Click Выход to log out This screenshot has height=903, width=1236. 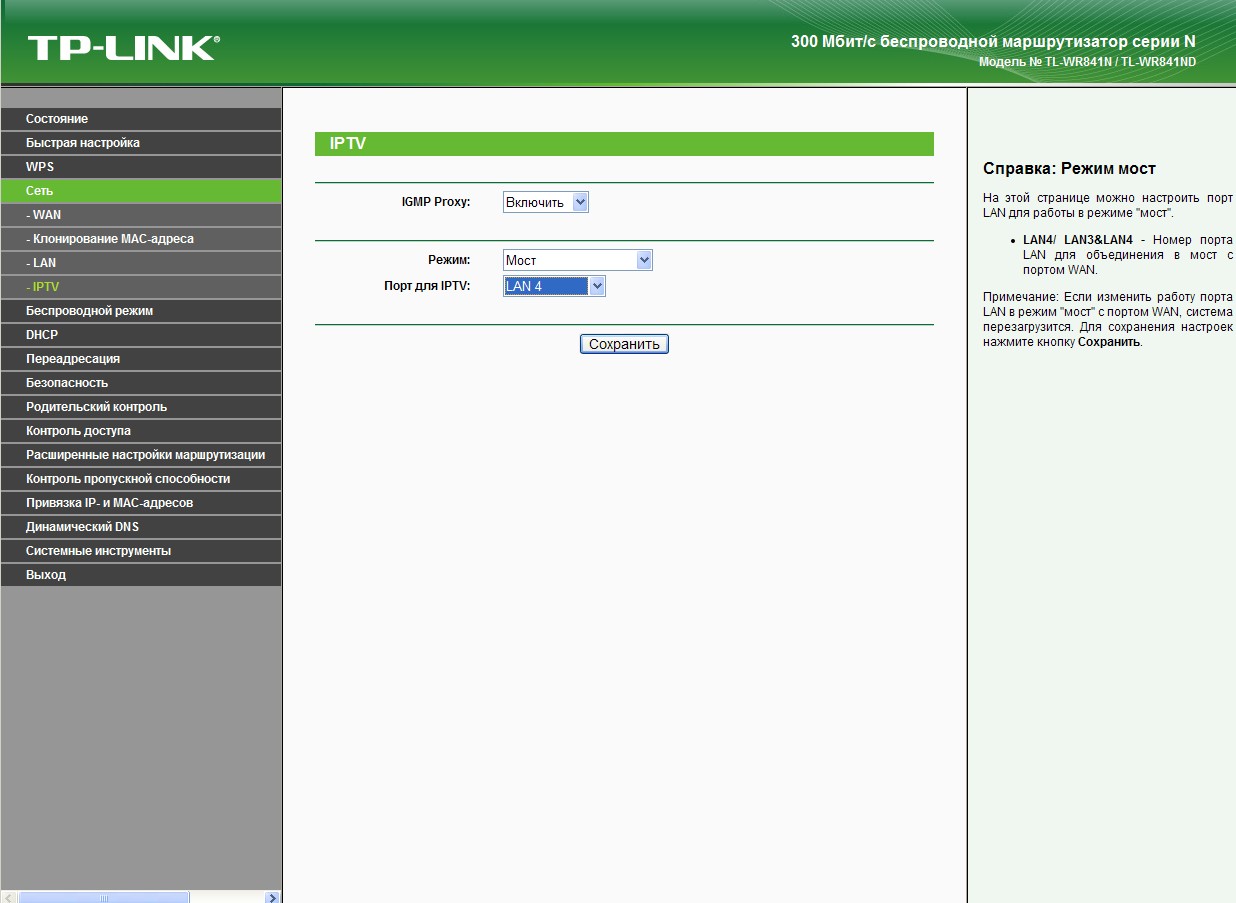140,575
